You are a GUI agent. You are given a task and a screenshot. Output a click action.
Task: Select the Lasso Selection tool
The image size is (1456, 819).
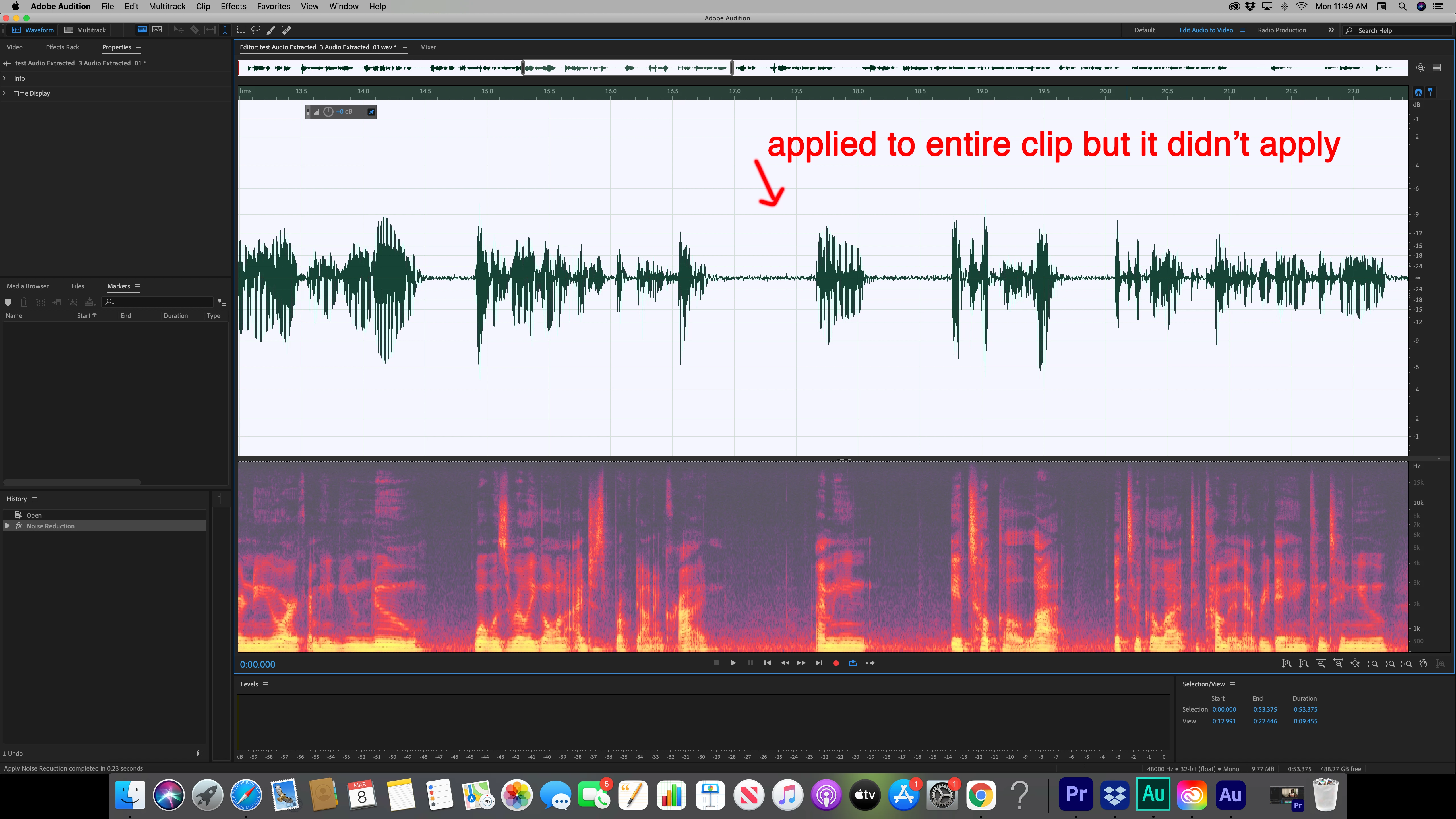tap(255, 30)
